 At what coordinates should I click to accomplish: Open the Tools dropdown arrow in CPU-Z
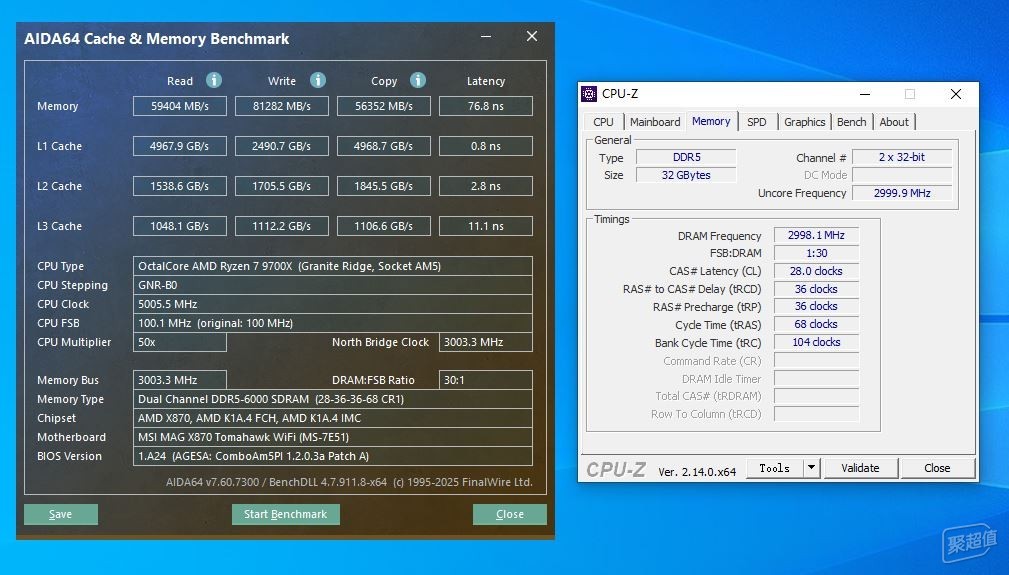pyautogui.click(x=811, y=468)
